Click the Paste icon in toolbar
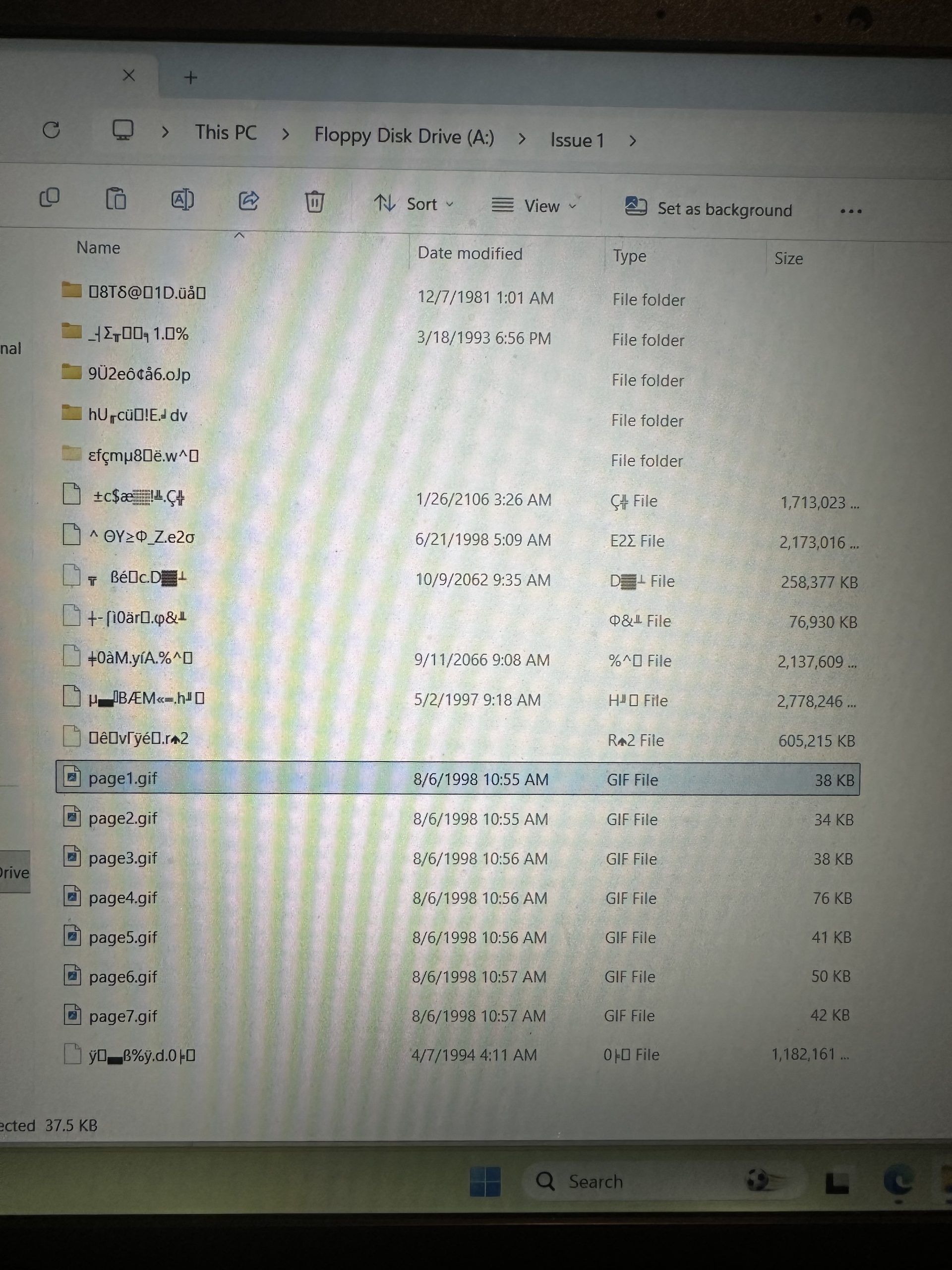 pyautogui.click(x=116, y=198)
